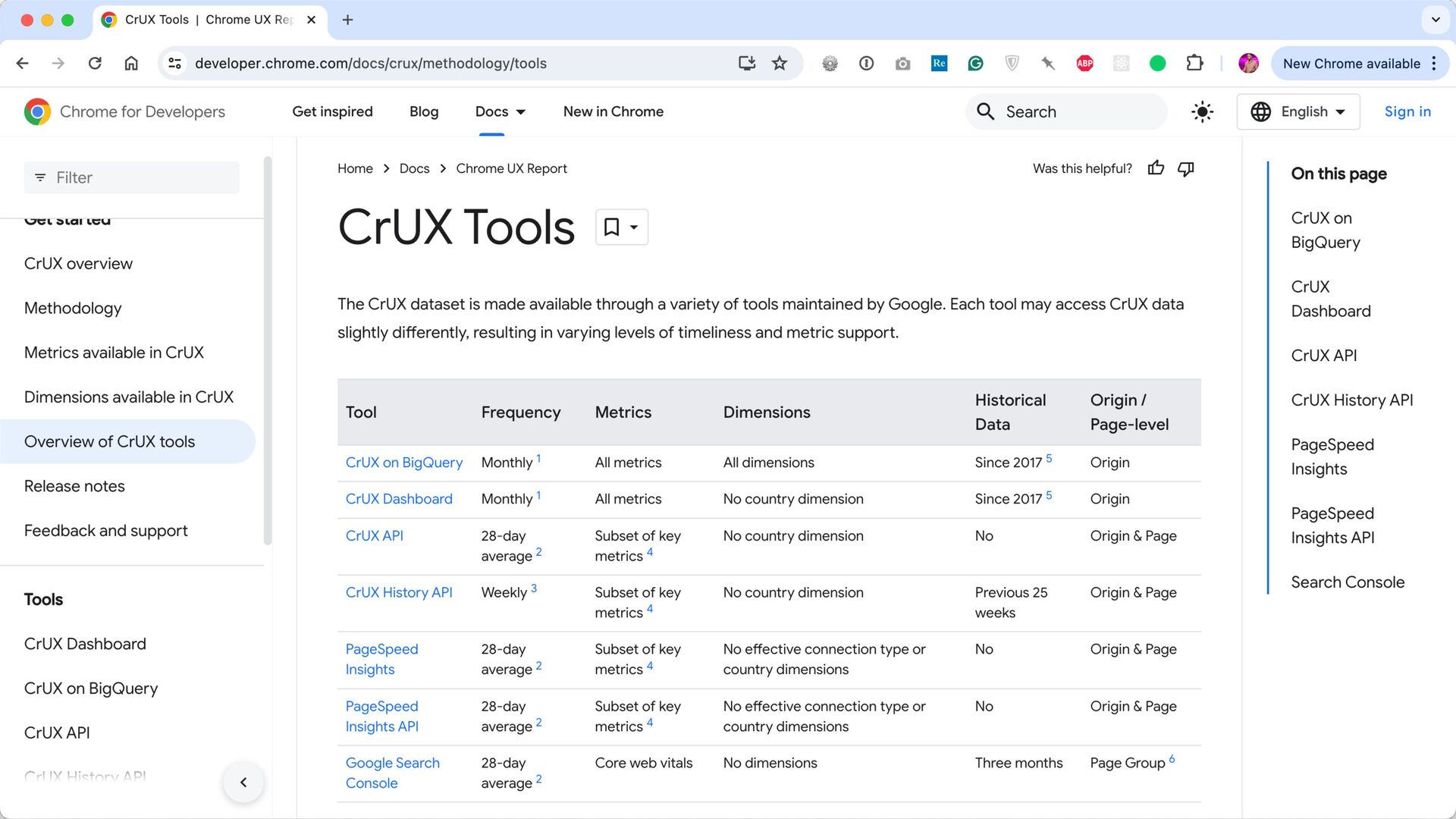
Task: Open the blue Re extension
Action: coord(939,64)
